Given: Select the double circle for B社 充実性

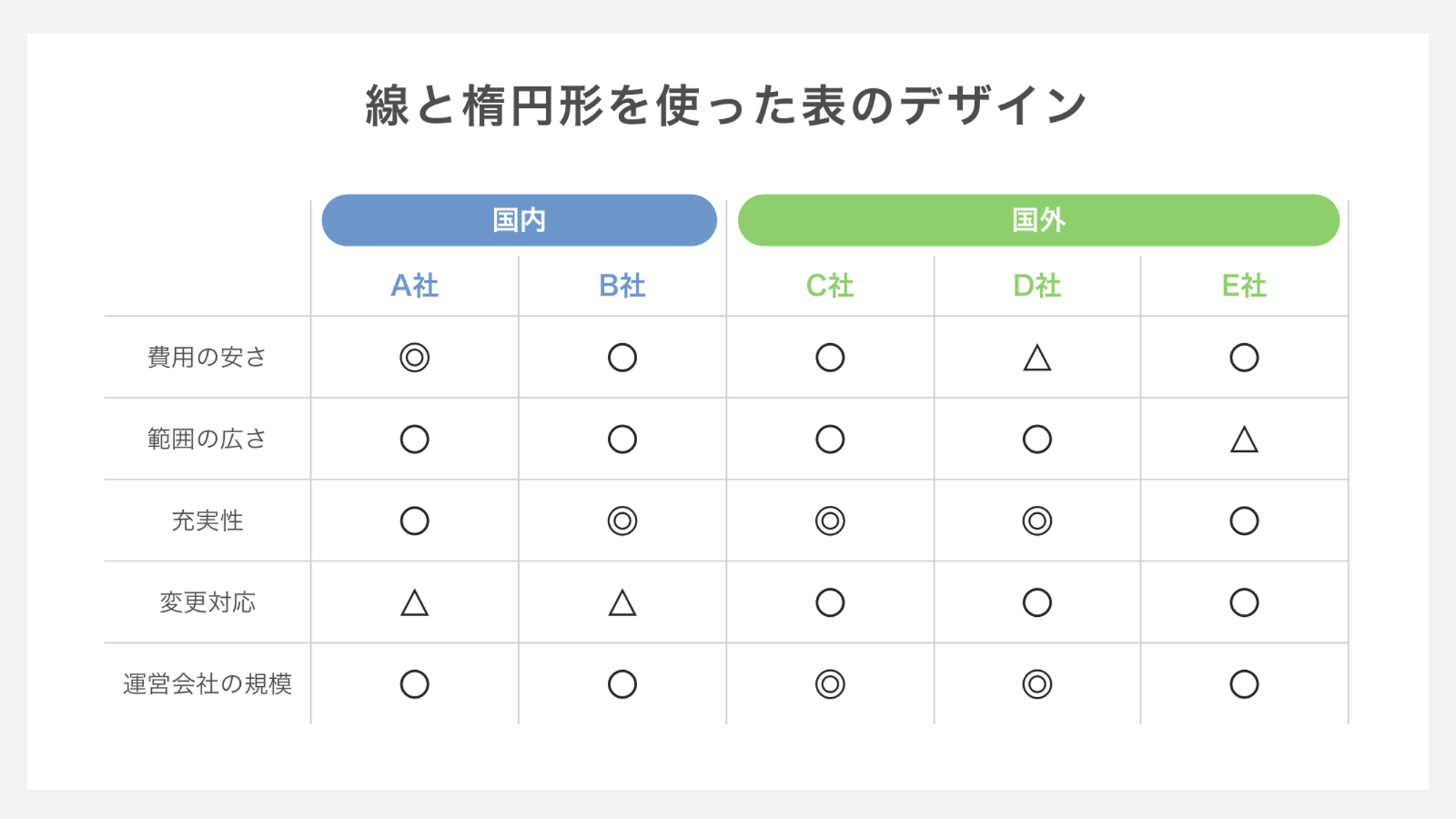Looking at the screenshot, I should (x=623, y=521).
